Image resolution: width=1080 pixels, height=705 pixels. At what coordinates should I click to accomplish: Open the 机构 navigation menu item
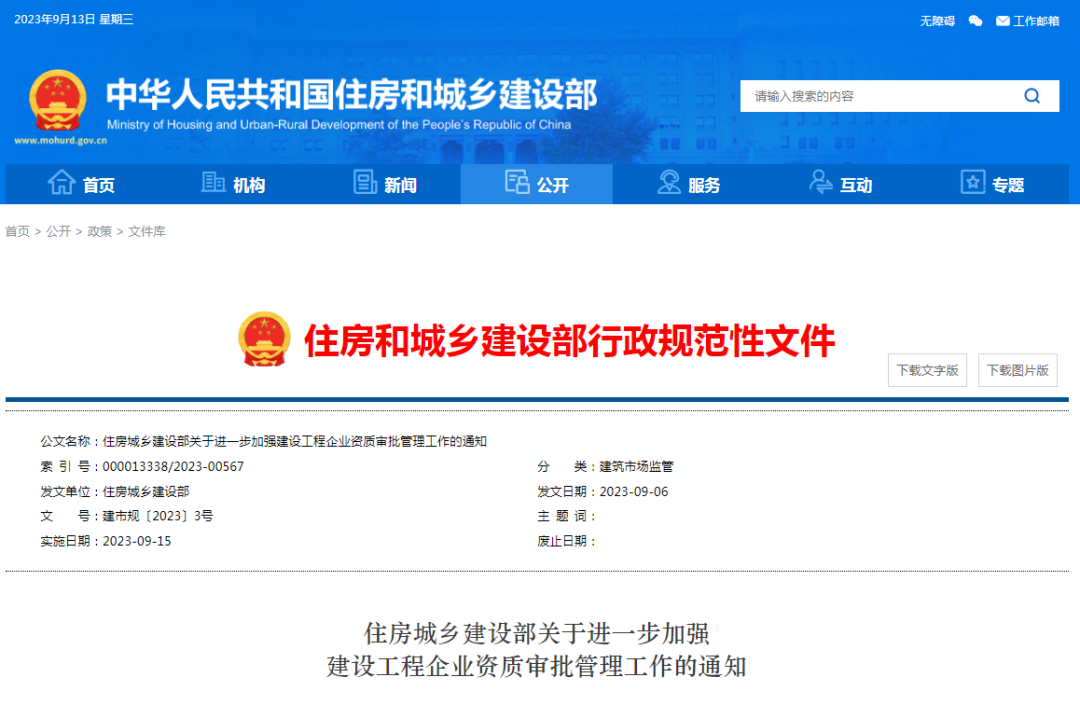233,184
